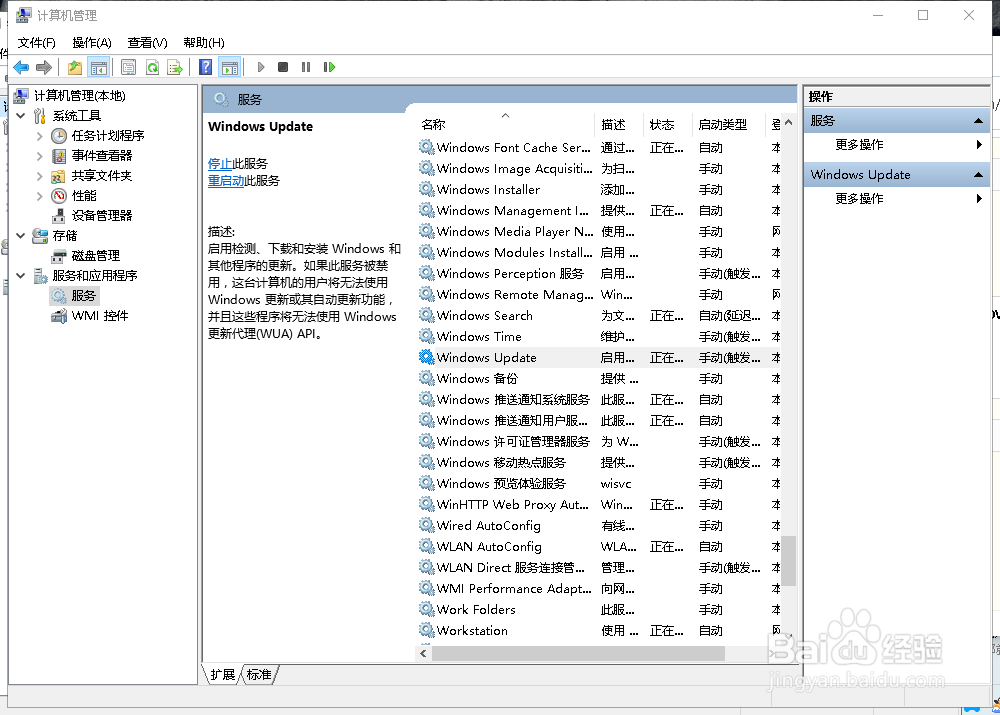This screenshot has width=1000, height=715.
Task: Expand the 共享文件夹 node arrow
Action: tap(40, 175)
